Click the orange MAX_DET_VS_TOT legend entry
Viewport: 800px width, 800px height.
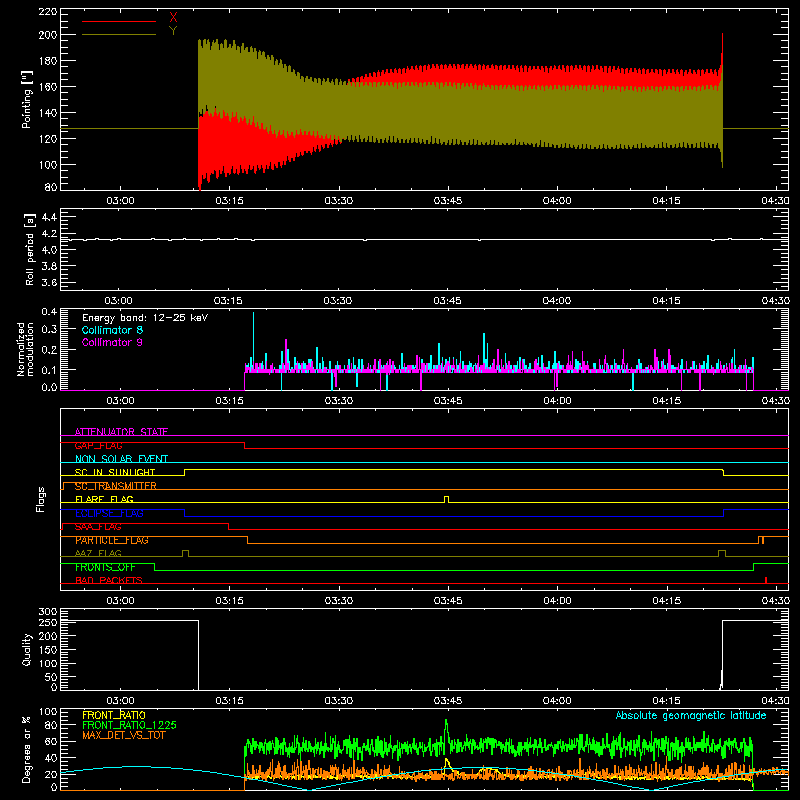[x=124, y=735]
